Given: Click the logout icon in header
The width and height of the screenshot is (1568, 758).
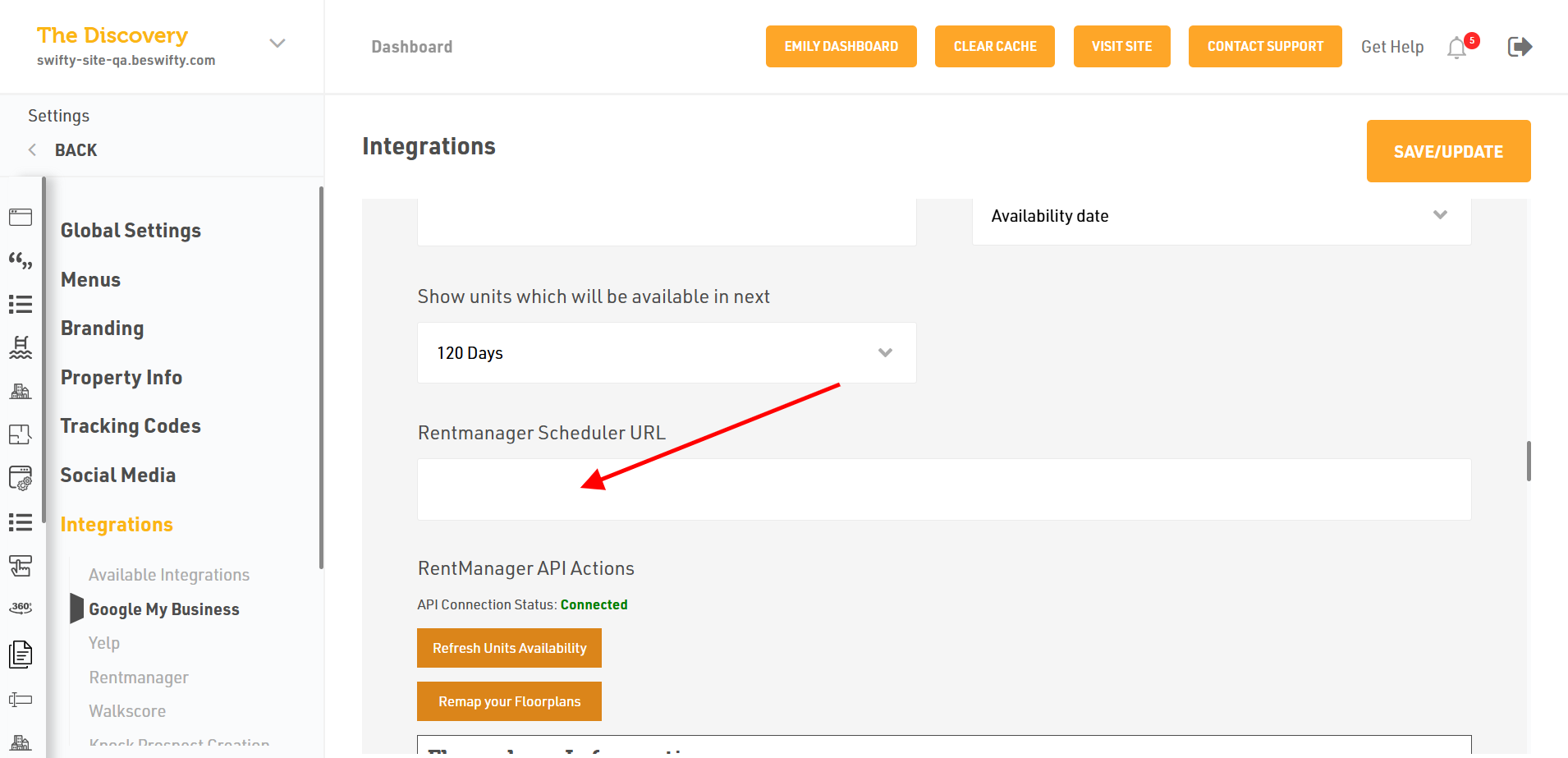Looking at the screenshot, I should [x=1520, y=47].
